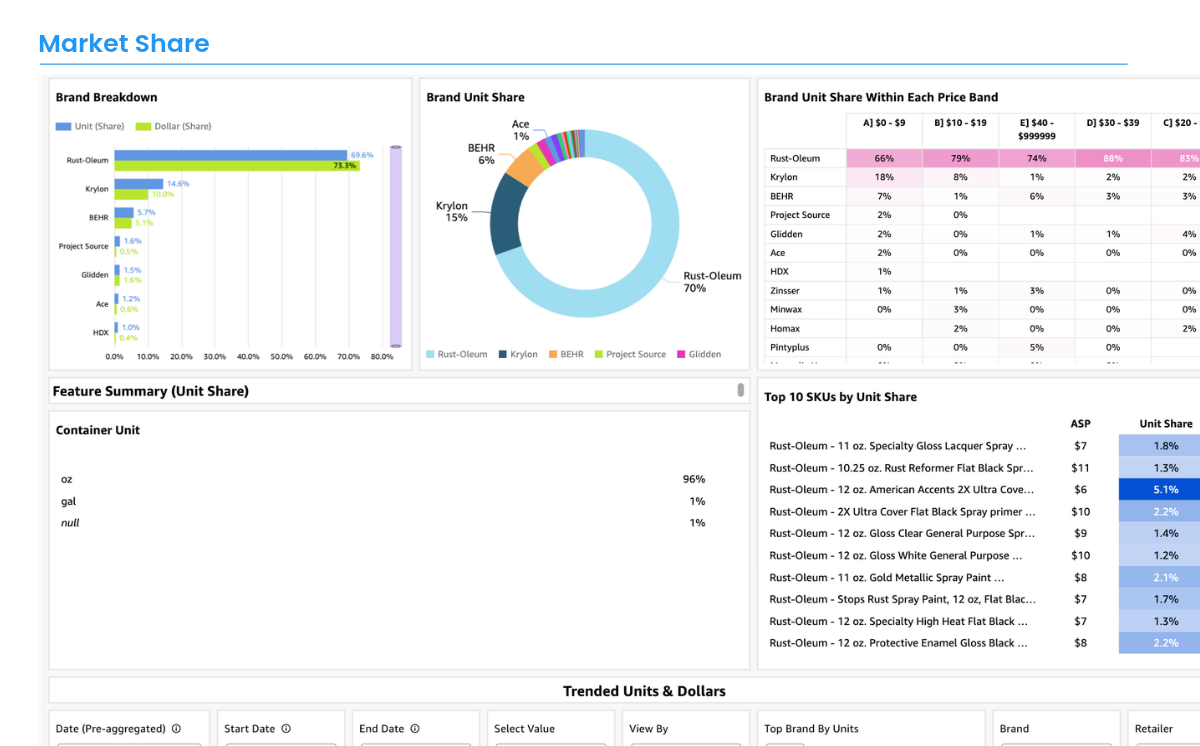1200x746 pixels.
Task: Click the Top Brand By Units filter label
Action: (811, 729)
